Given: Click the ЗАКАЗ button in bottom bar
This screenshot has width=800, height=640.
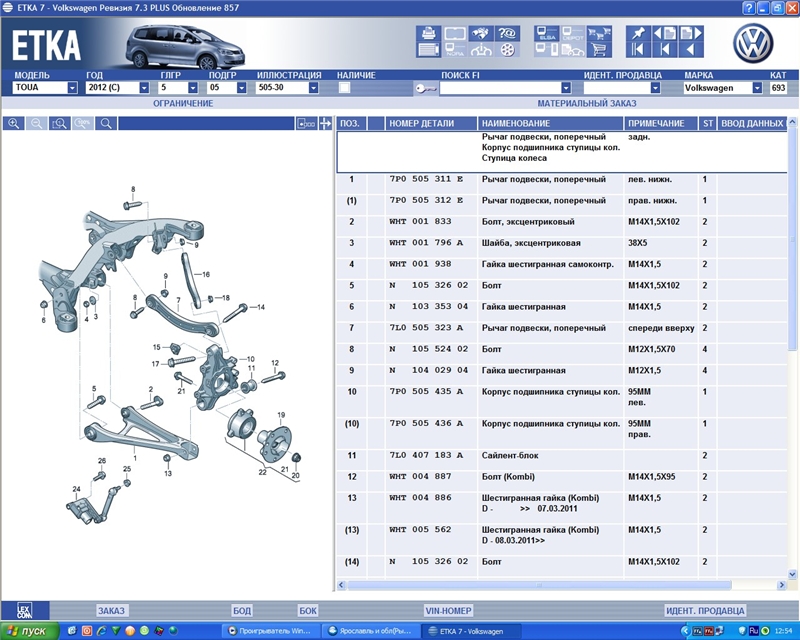Looking at the screenshot, I should click(x=111, y=610).
